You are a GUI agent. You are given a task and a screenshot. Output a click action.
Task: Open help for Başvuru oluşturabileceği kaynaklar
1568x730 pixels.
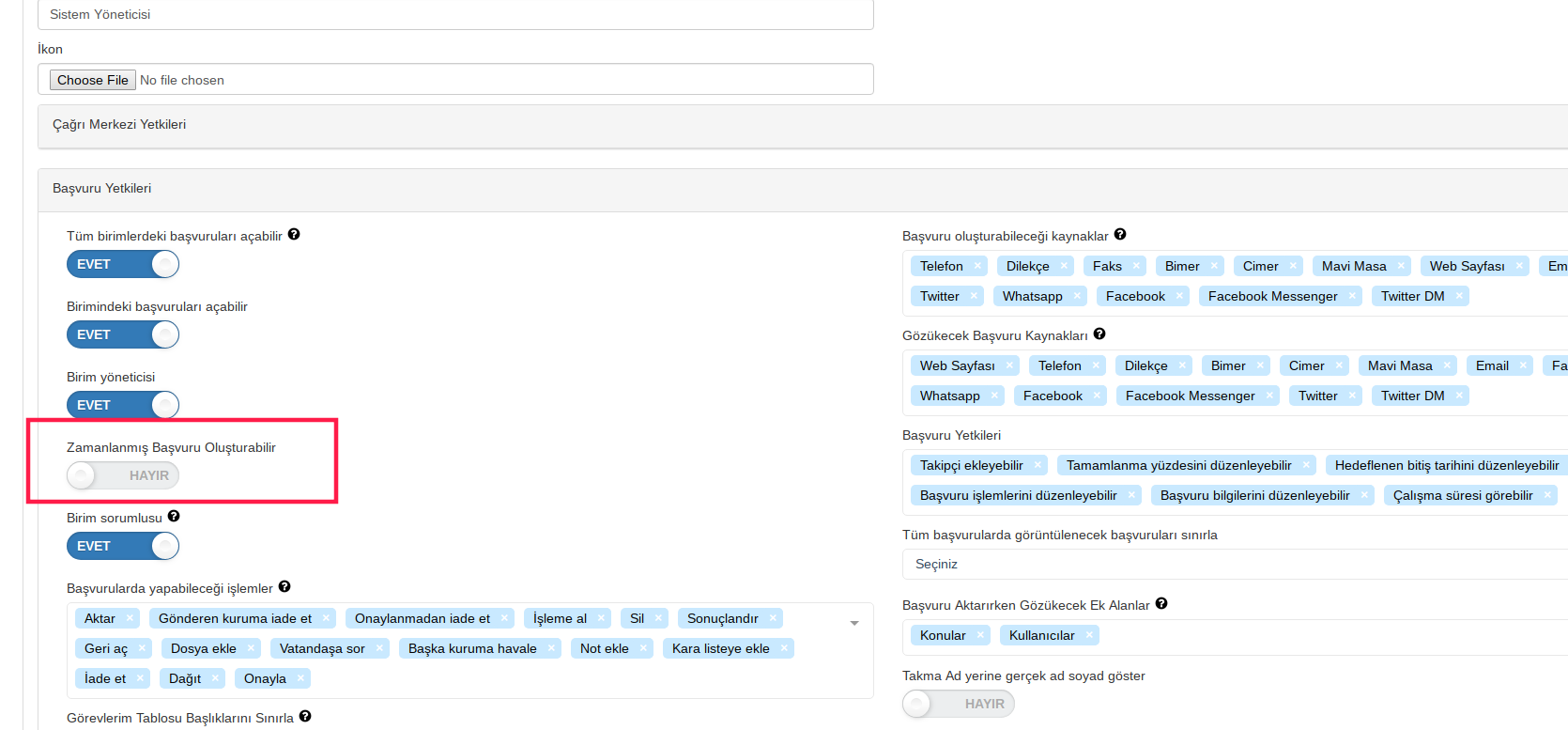point(1120,235)
